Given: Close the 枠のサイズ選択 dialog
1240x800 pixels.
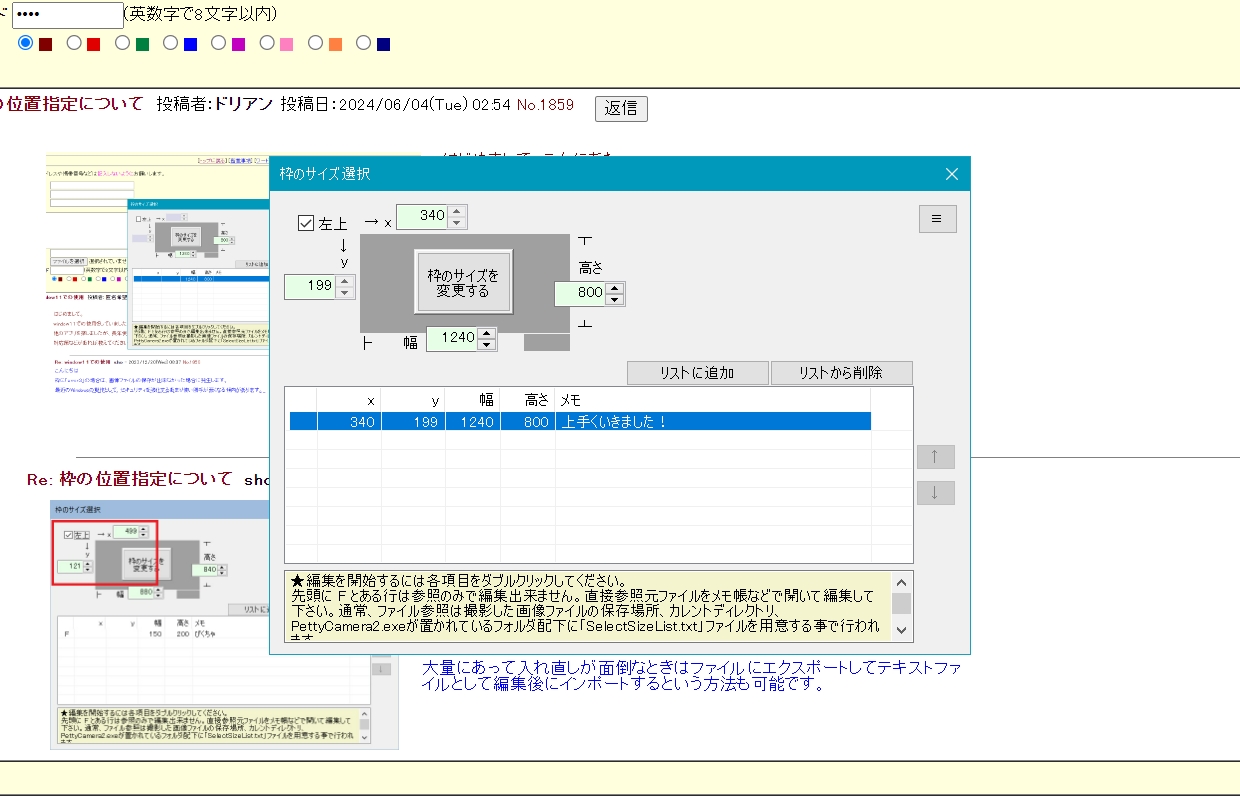Looking at the screenshot, I should click(x=952, y=174).
